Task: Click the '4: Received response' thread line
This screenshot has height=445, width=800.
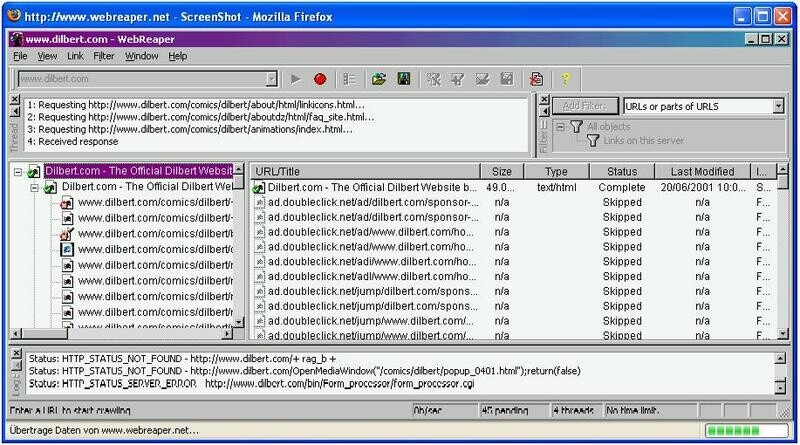Action: tap(72, 142)
